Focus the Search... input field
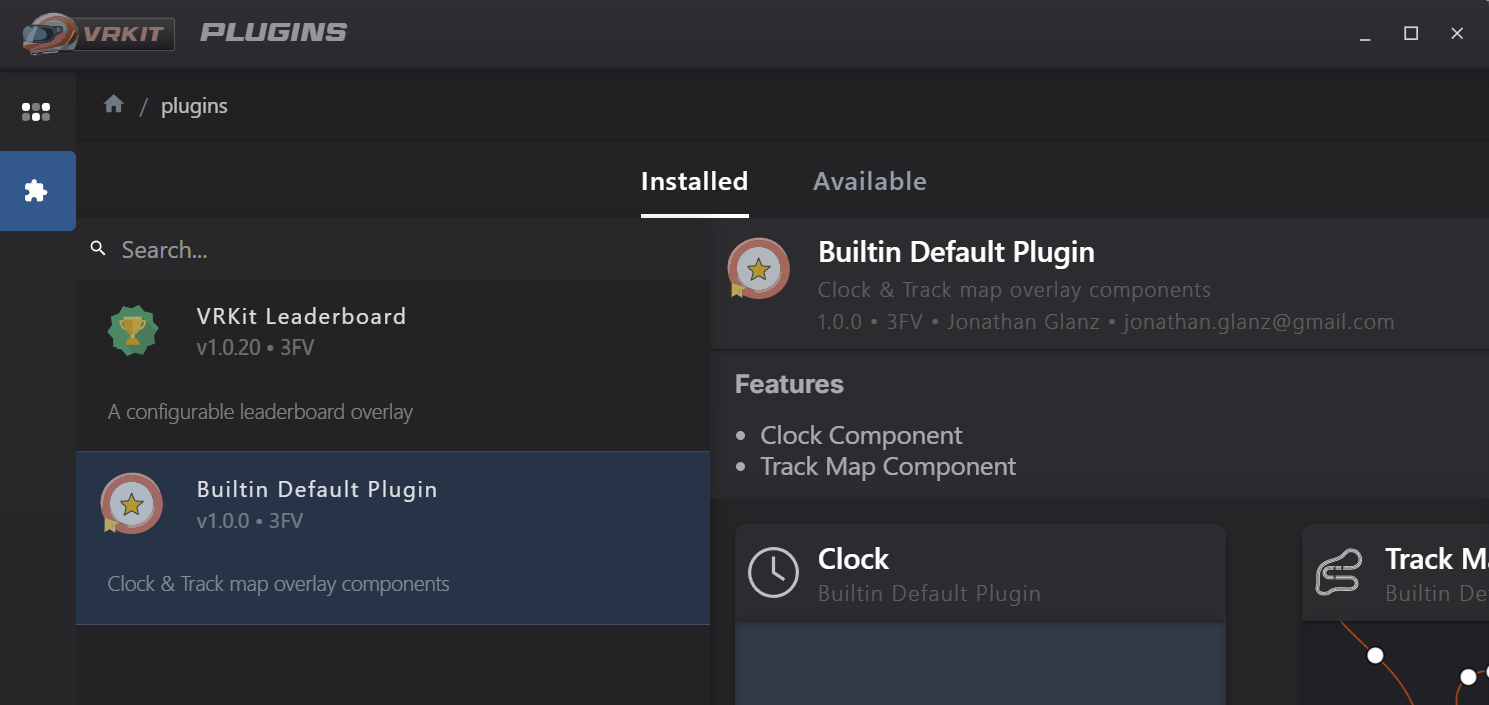This screenshot has height=705, width=1489. [393, 249]
